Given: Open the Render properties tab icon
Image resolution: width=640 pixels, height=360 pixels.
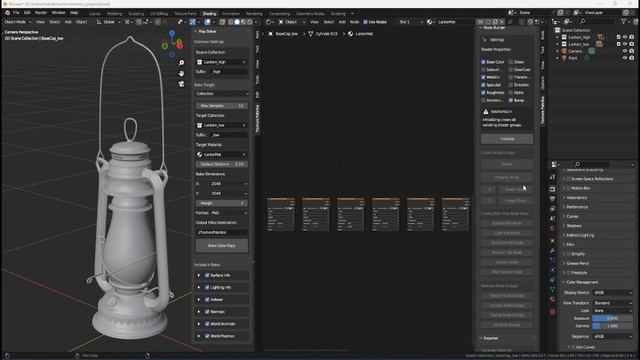Looking at the screenshot, I should coord(553,189).
